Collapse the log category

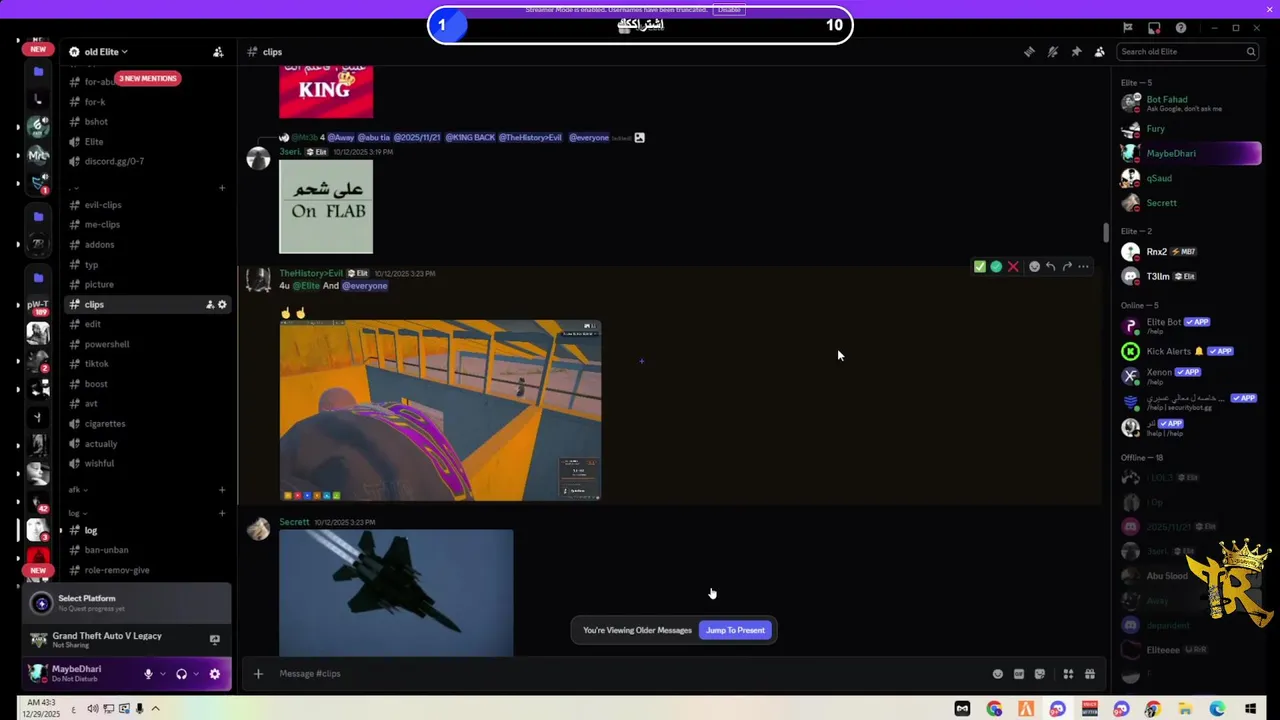[x=78, y=513]
